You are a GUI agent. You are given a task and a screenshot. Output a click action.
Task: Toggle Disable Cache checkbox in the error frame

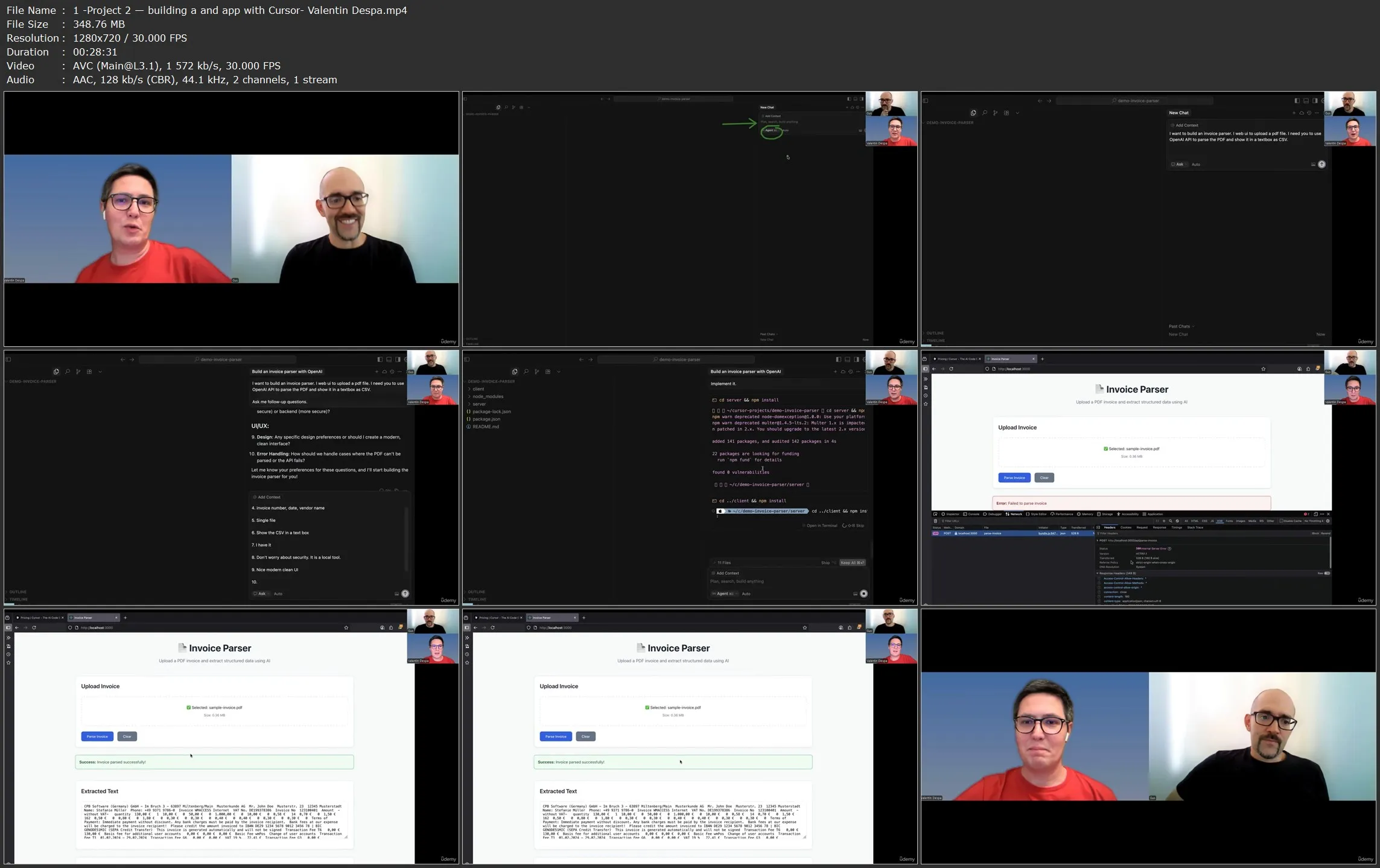coord(1281,521)
